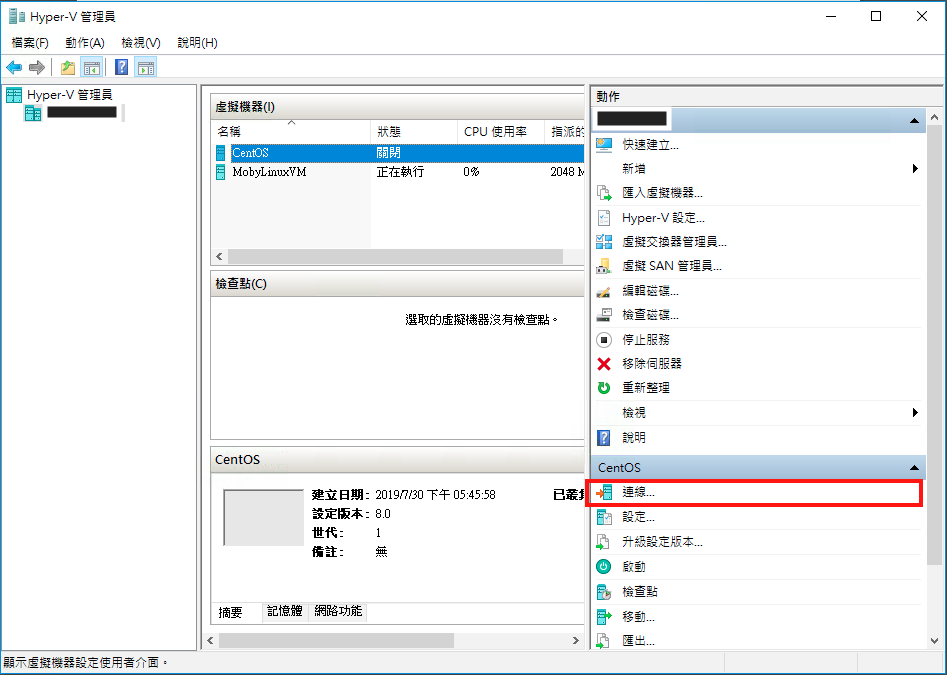Sort by the 狀態 column header
This screenshot has width=947, height=675.
(414, 132)
